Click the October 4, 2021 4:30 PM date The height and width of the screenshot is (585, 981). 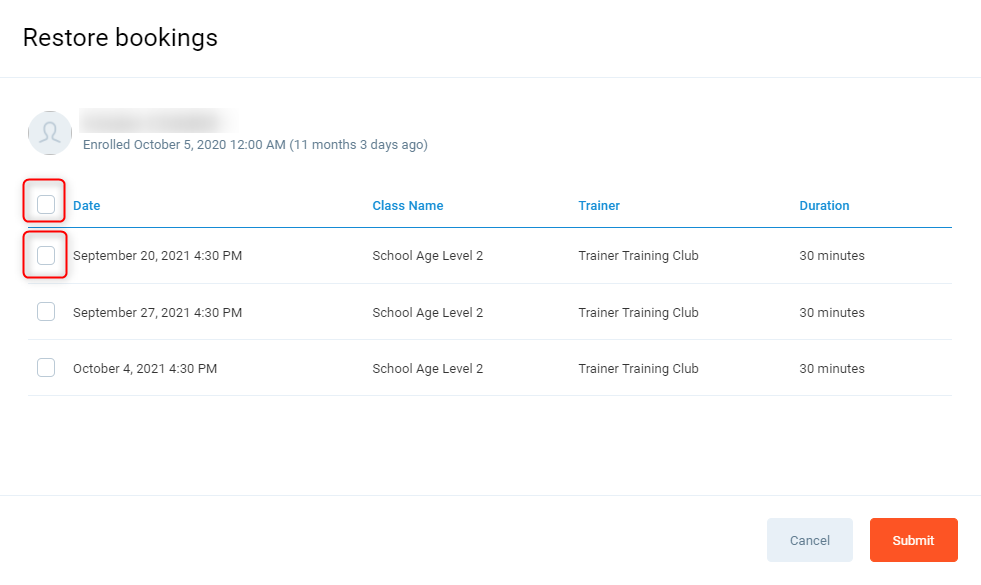coord(145,369)
